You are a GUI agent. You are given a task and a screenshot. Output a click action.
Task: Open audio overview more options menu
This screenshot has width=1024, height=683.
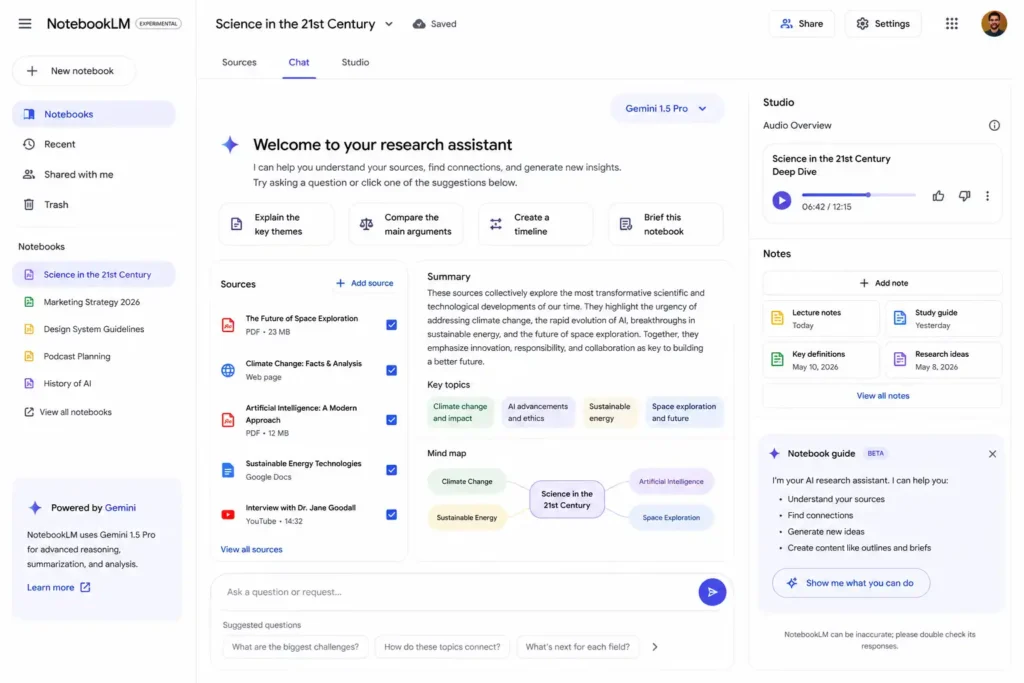987,196
